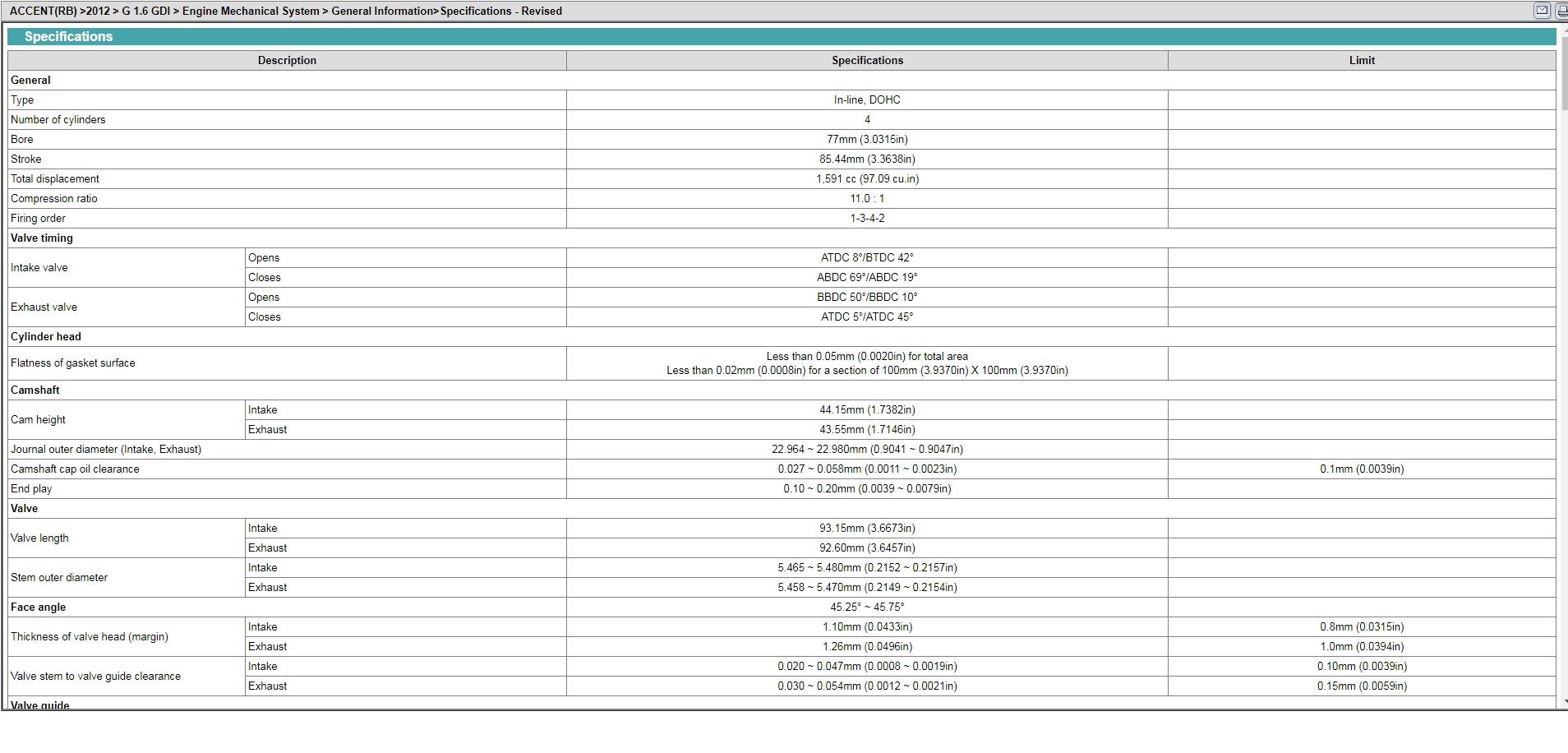Click the 'Face angle' row label

point(38,607)
